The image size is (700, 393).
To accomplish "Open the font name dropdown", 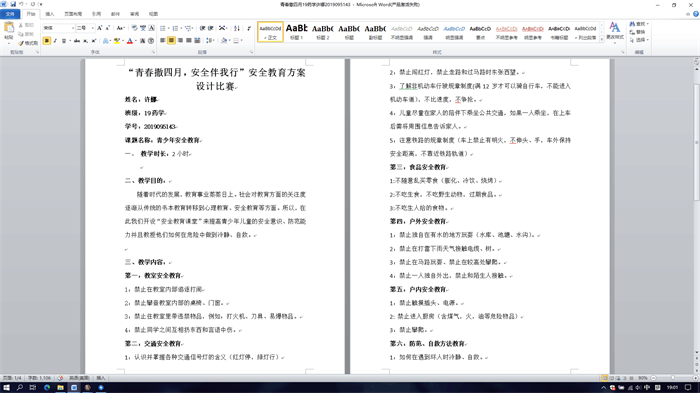I will click(73, 28).
